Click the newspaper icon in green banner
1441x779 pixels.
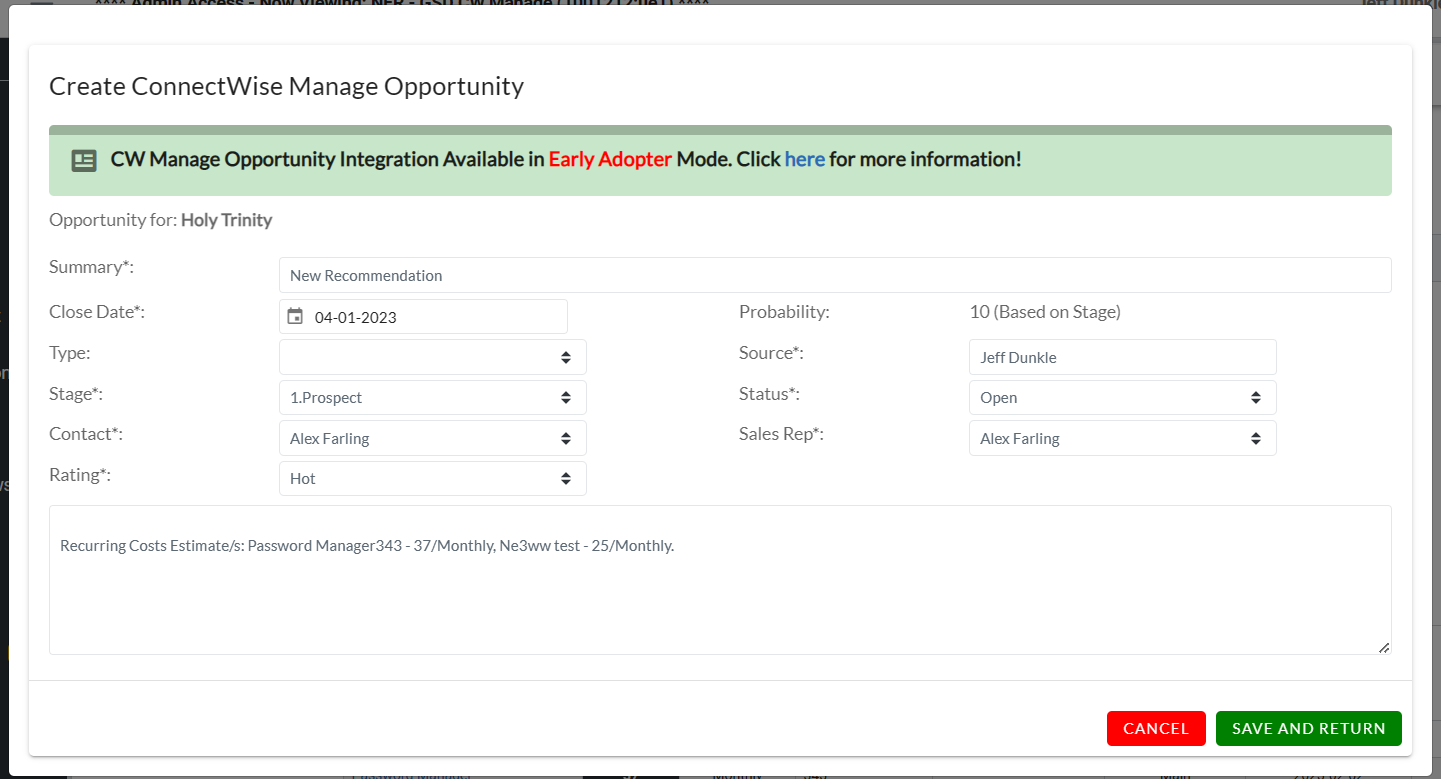(x=84, y=160)
